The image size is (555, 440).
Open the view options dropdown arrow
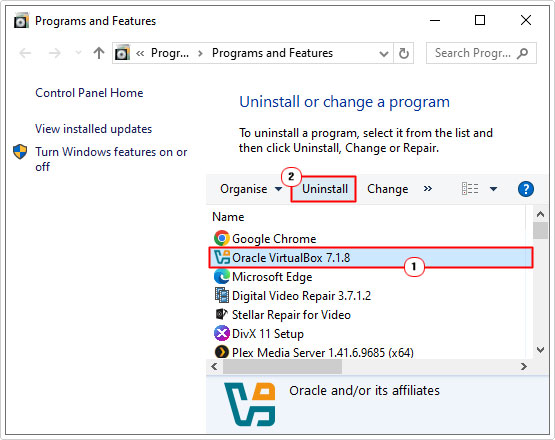[493, 189]
